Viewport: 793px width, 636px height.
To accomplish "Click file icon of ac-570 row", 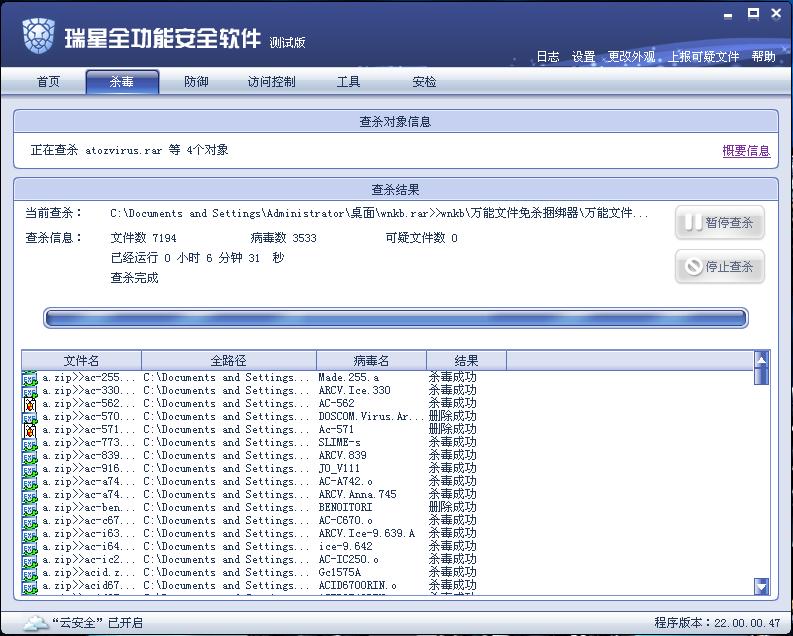I will click(x=29, y=417).
